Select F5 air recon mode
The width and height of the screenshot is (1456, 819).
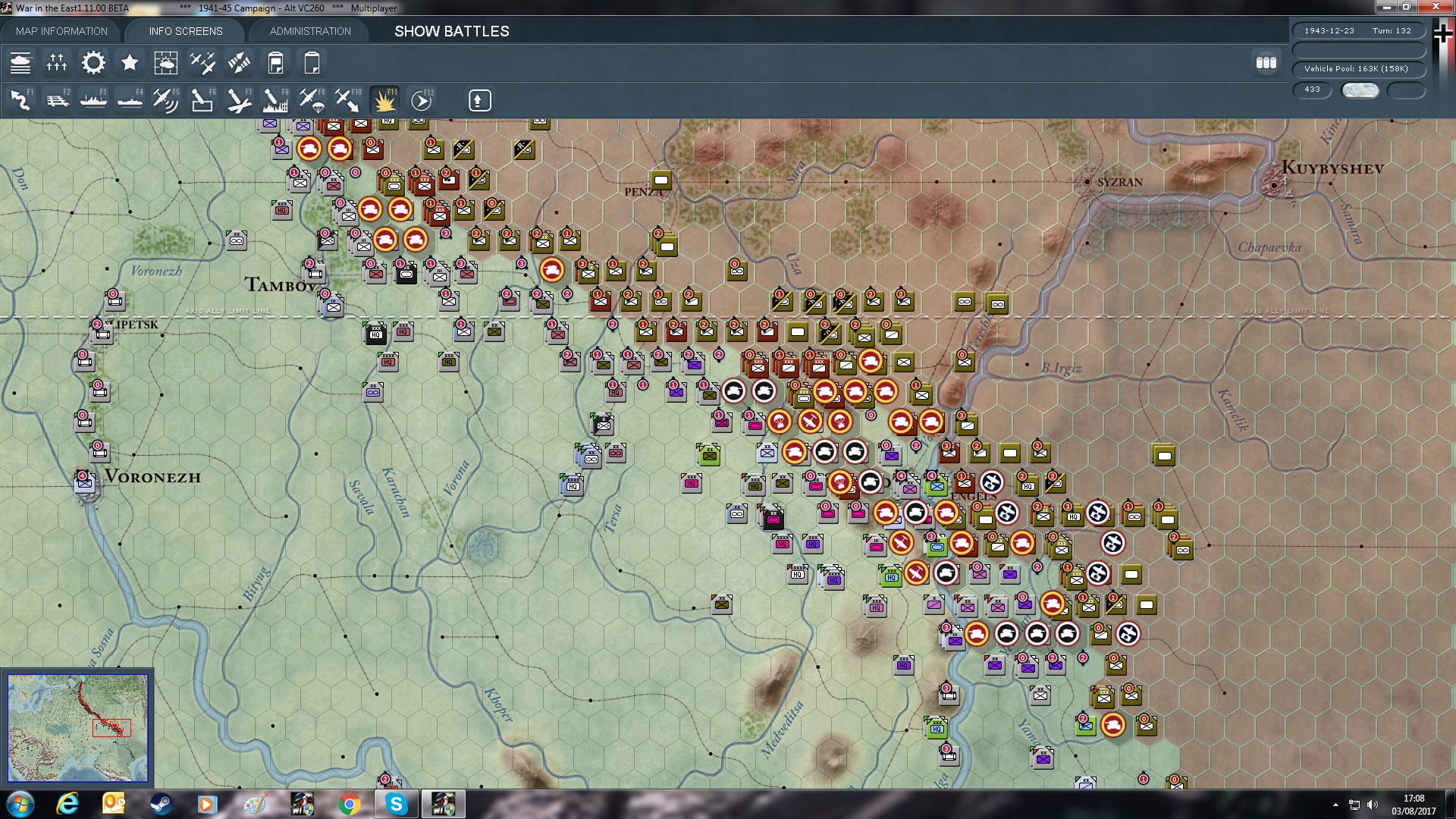click(x=165, y=100)
